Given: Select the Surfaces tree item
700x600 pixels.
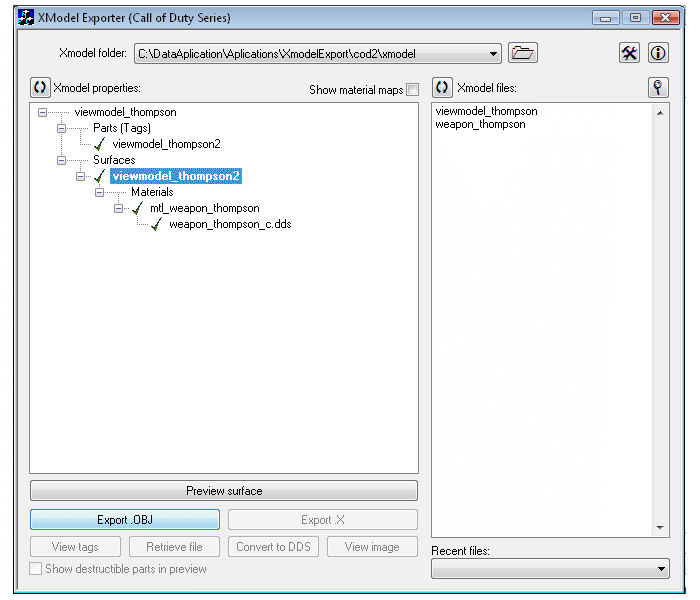Looking at the screenshot, I should click(x=114, y=160).
